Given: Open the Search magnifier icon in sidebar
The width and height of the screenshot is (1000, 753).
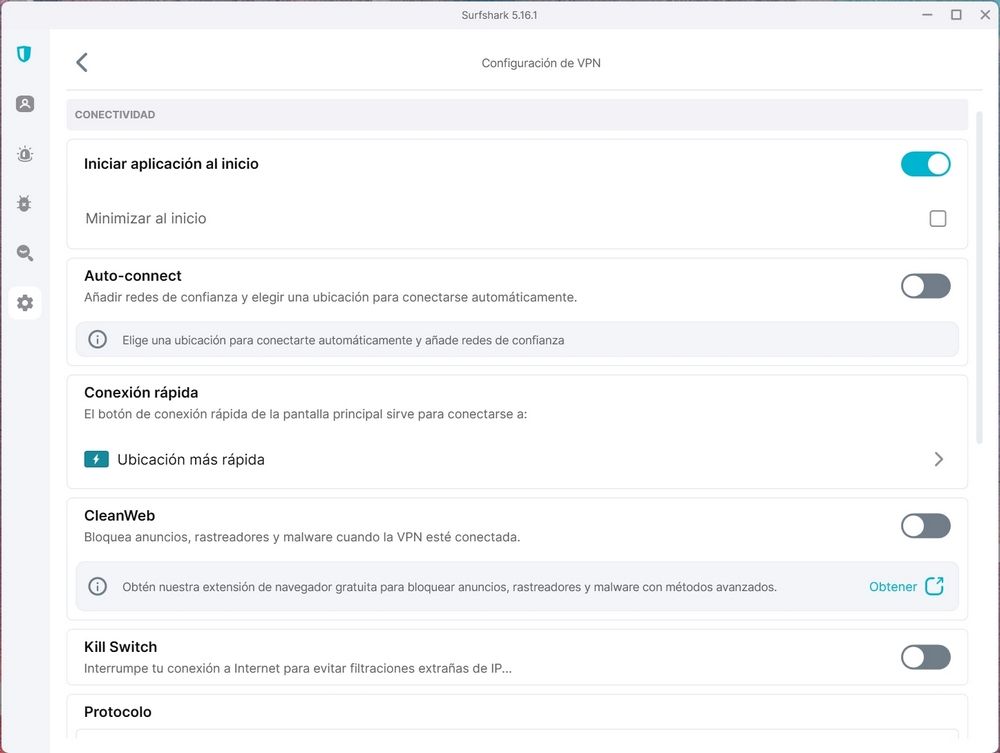Looking at the screenshot, I should (25, 253).
